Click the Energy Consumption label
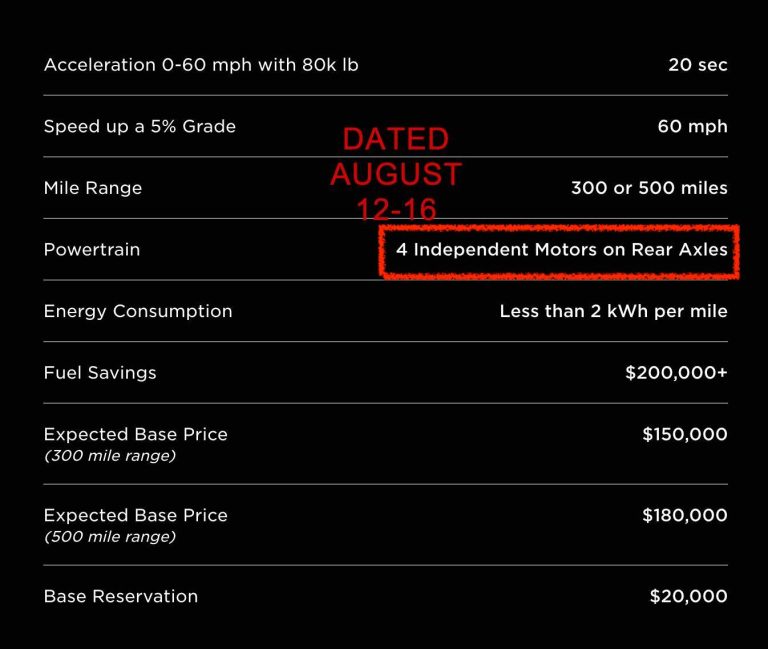Viewport: 768px width, 649px height. (138, 312)
